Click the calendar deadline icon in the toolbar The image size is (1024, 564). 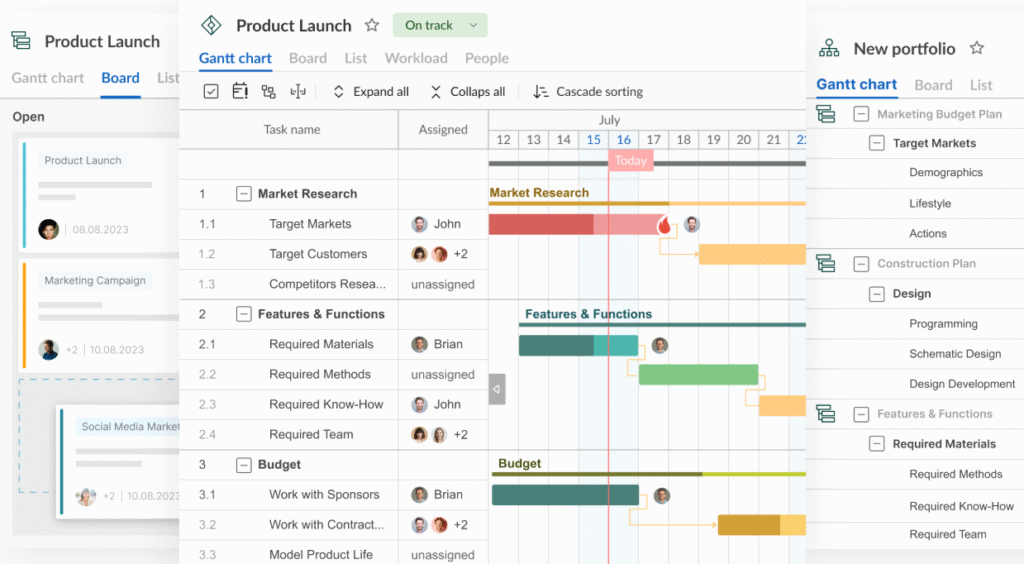tap(240, 92)
